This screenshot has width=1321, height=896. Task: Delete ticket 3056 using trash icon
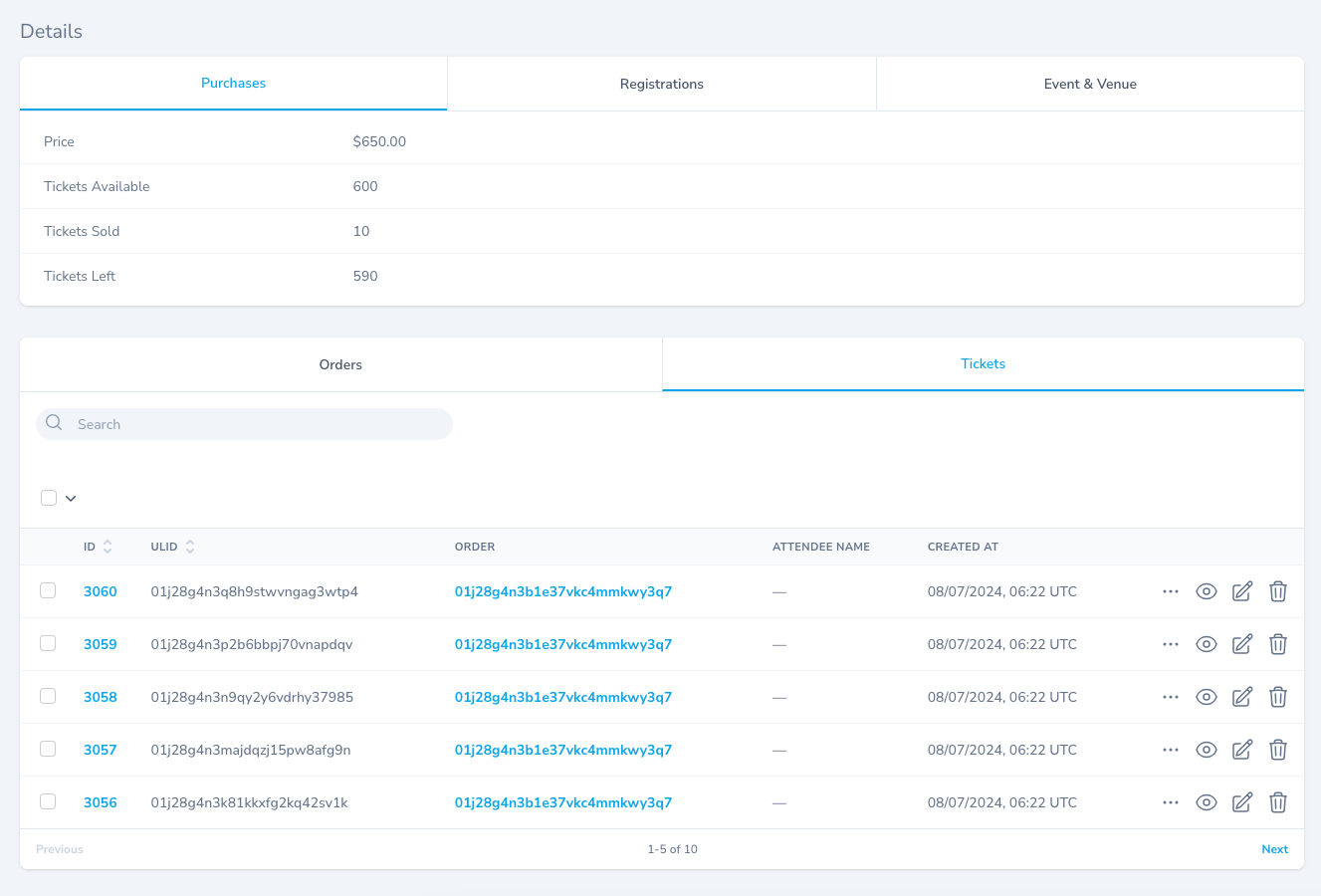point(1278,802)
